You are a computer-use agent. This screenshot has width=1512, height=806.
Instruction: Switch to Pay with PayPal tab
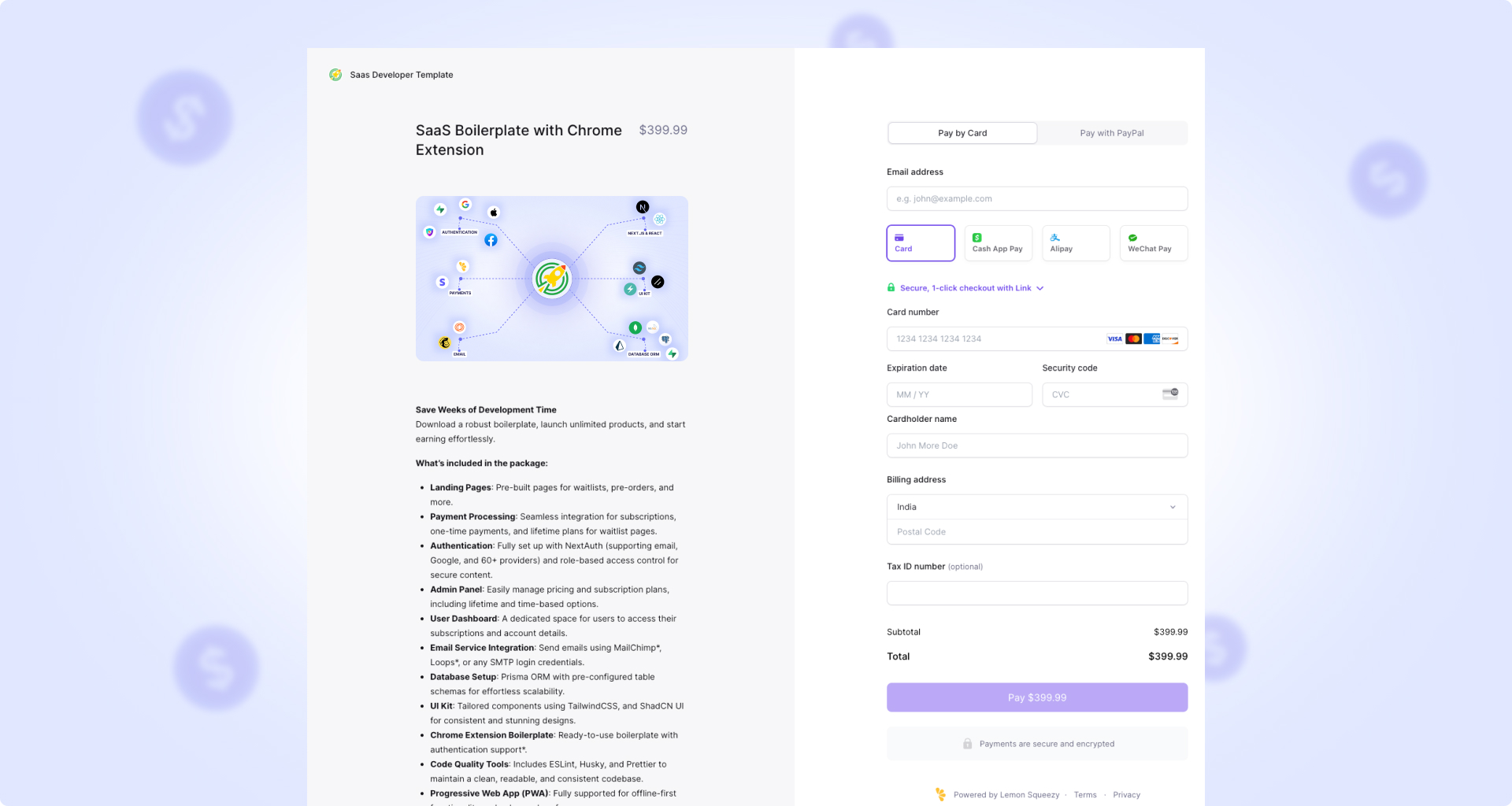tap(1111, 133)
